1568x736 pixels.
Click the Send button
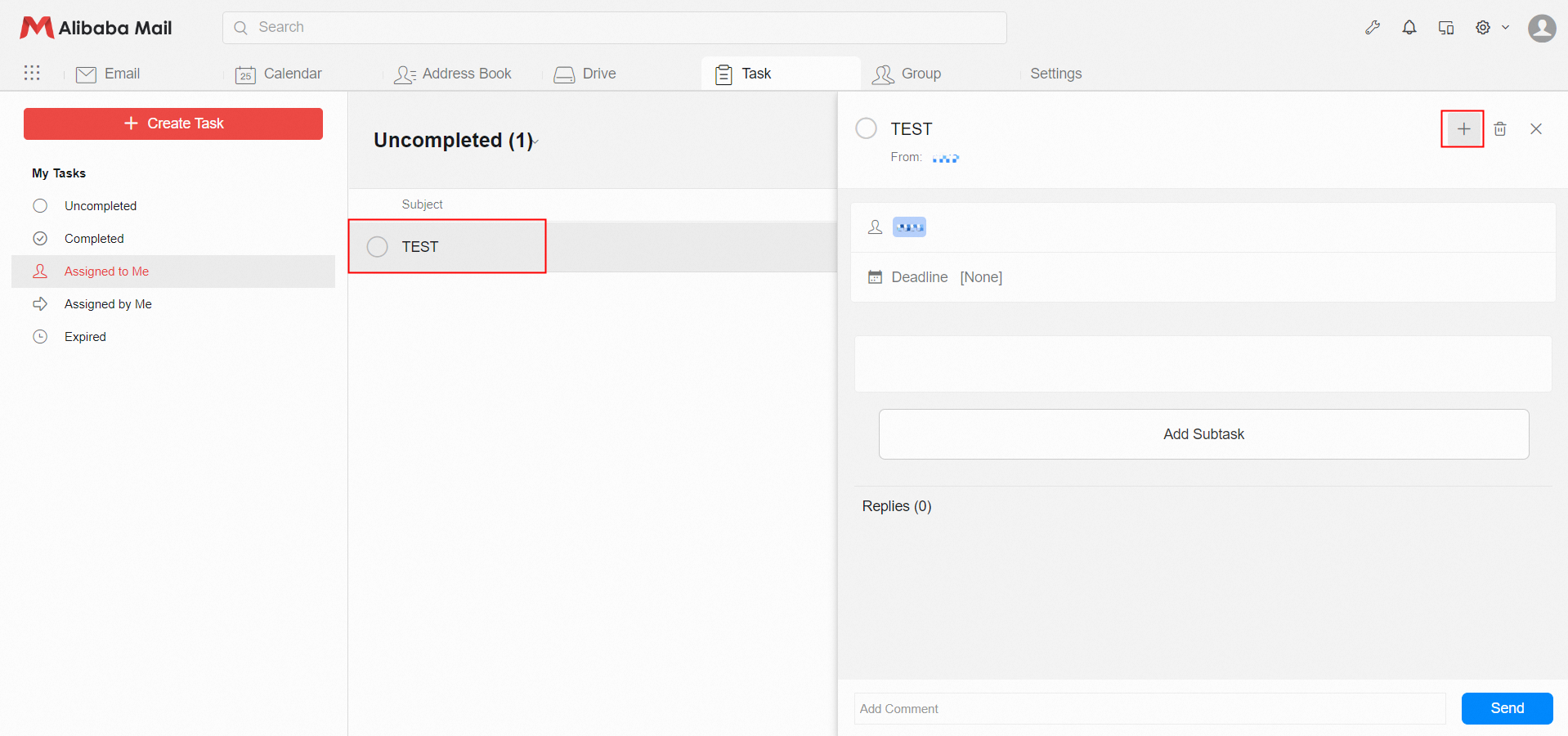[1507, 708]
